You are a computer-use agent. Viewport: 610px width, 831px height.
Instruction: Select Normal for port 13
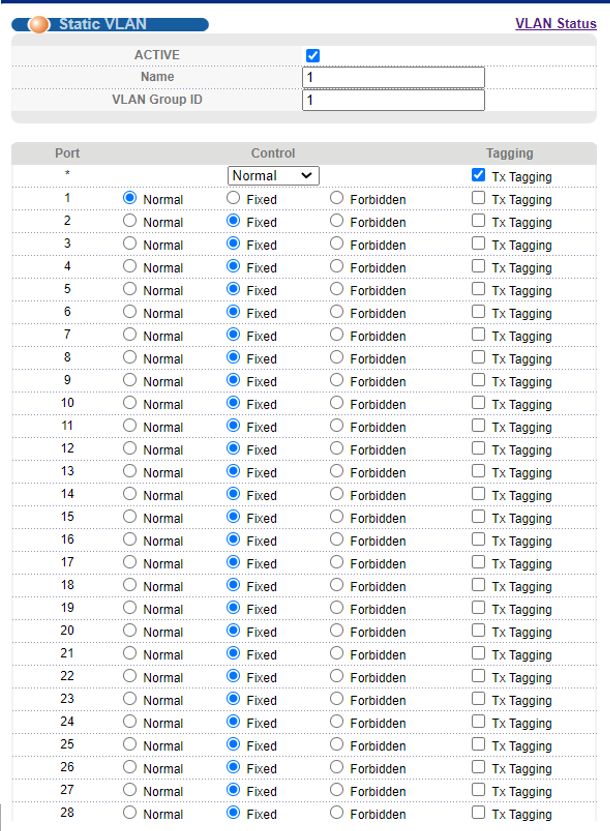130,471
